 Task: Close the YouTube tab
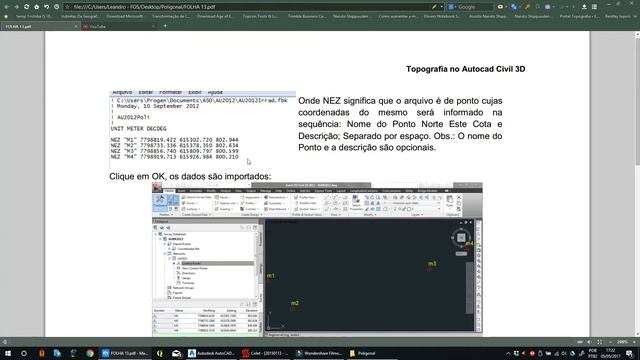pos(153,27)
